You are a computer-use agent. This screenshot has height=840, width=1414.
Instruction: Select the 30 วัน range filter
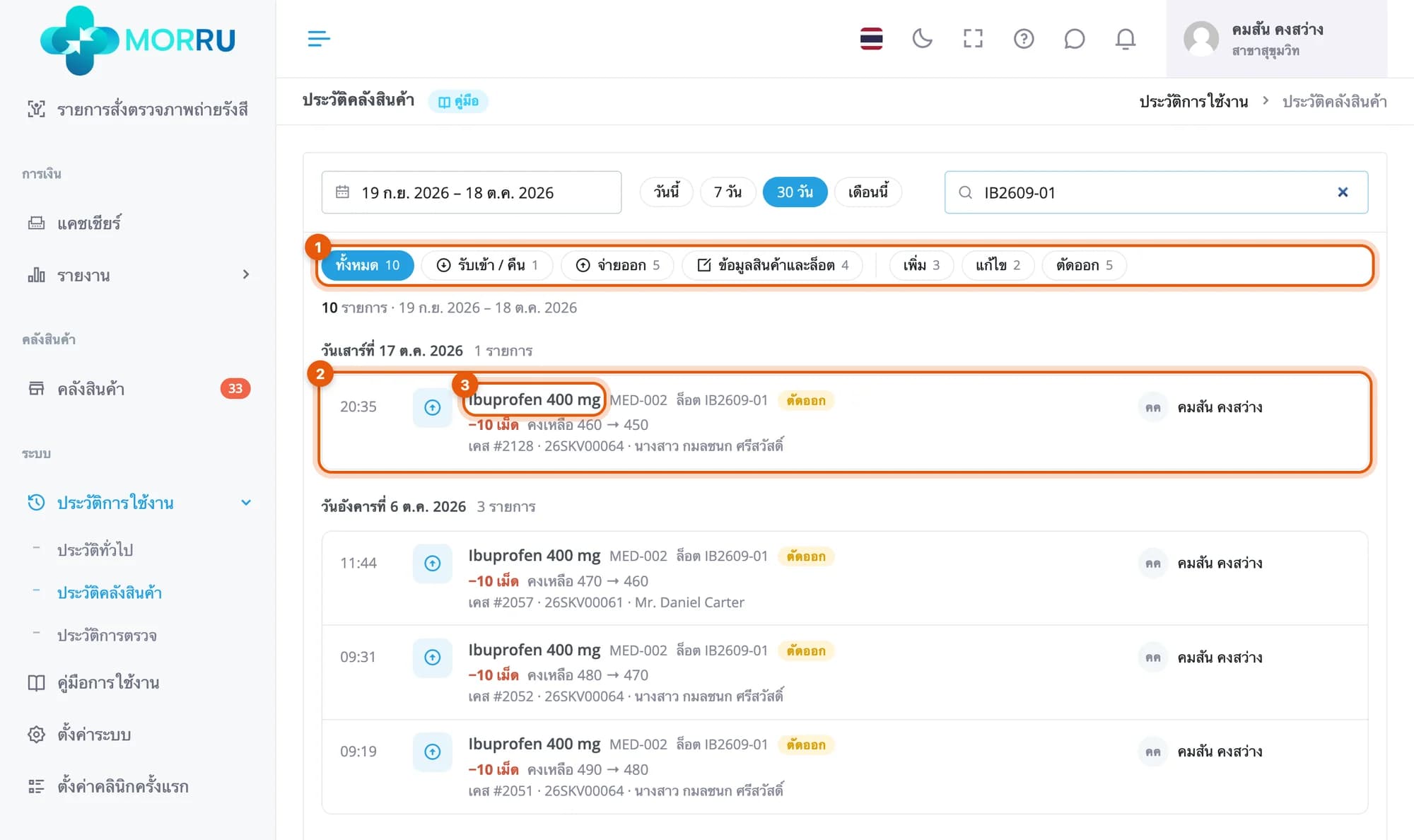[795, 192]
